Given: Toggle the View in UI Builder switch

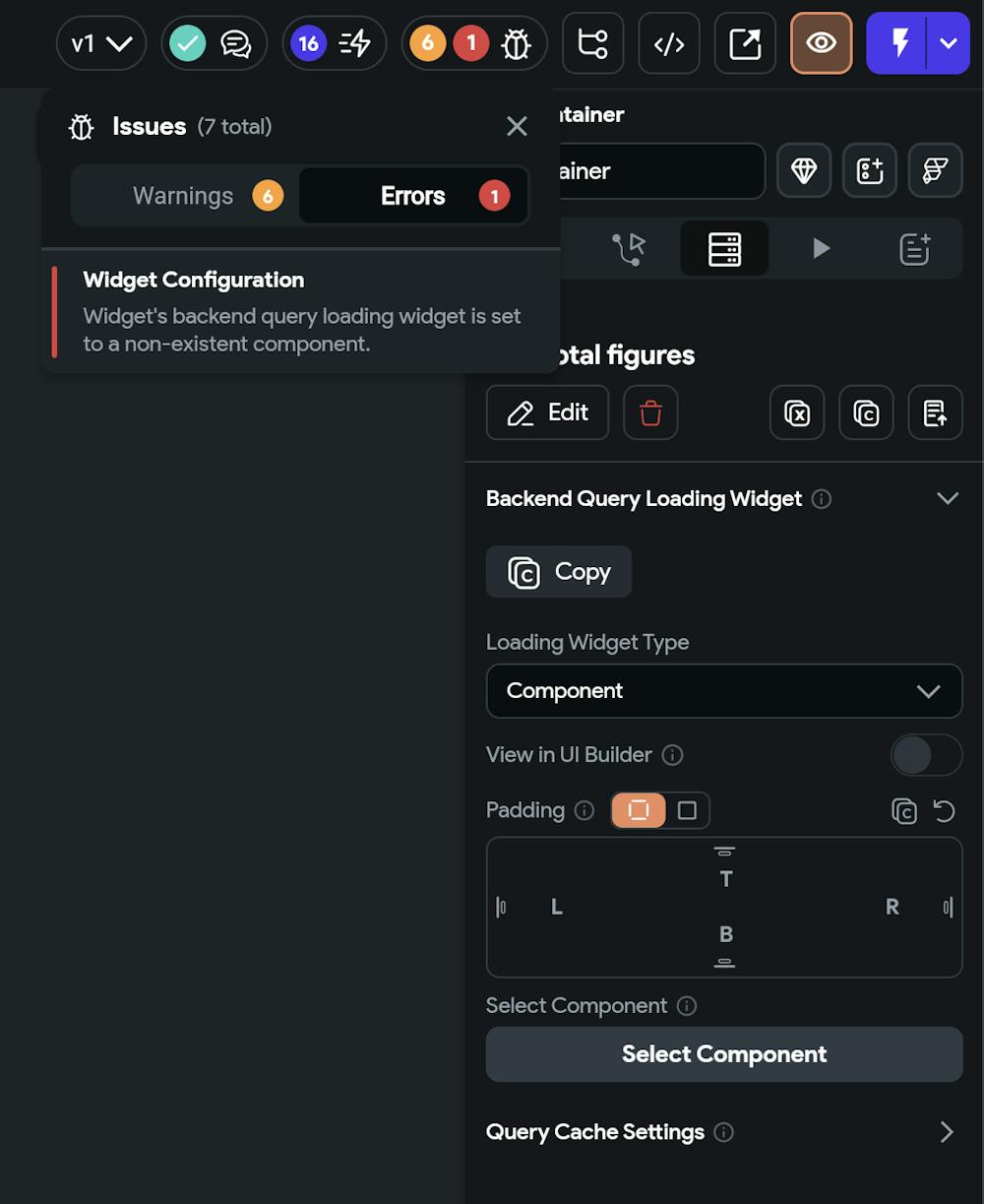Looking at the screenshot, I should (925, 755).
